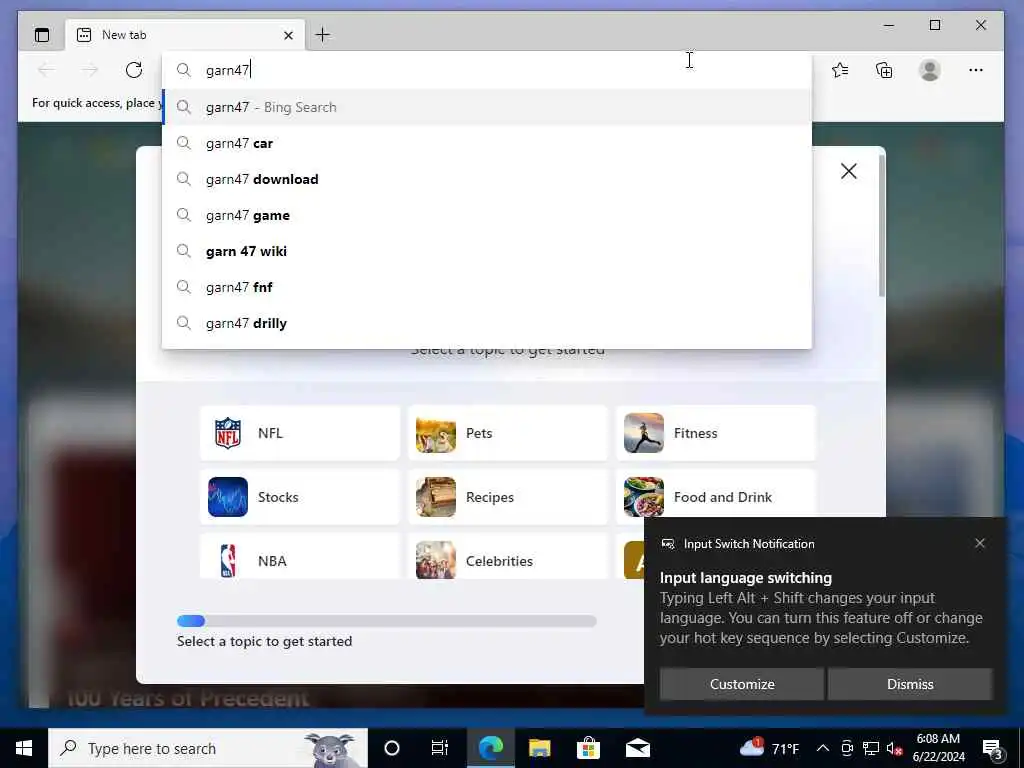The image size is (1024, 768).
Task: Open the Collections icon
Action: click(884, 70)
